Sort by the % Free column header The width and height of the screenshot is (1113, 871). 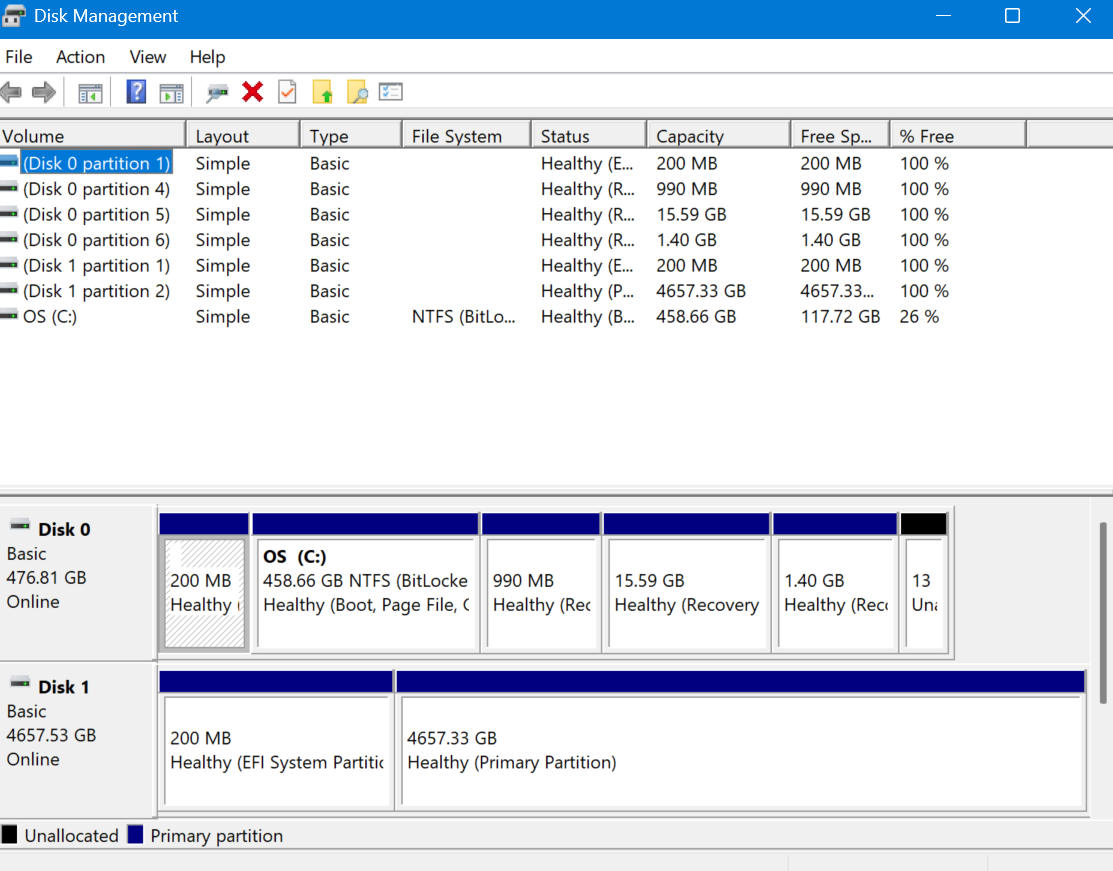[958, 136]
